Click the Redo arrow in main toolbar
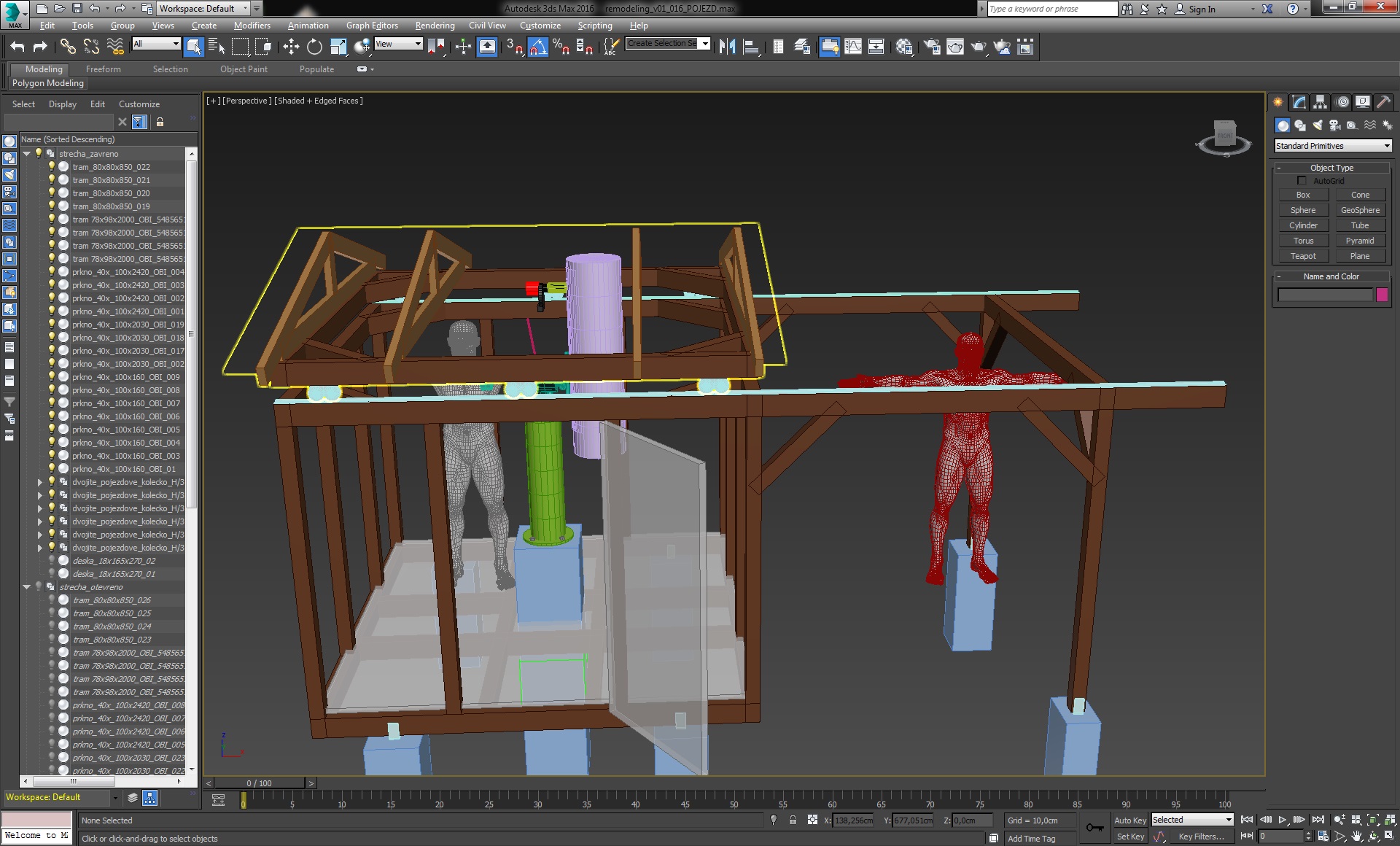 [x=41, y=47]
